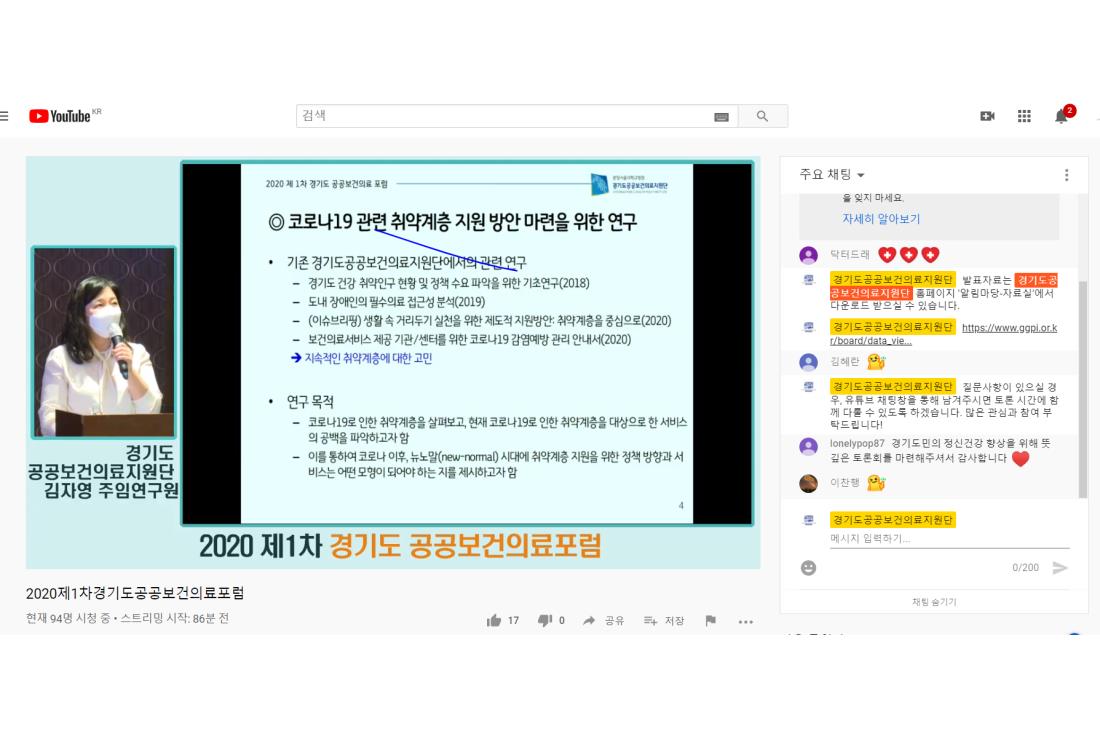Open the hamburger guide menu
This screenshot has height=734, width=1100.
4,116
